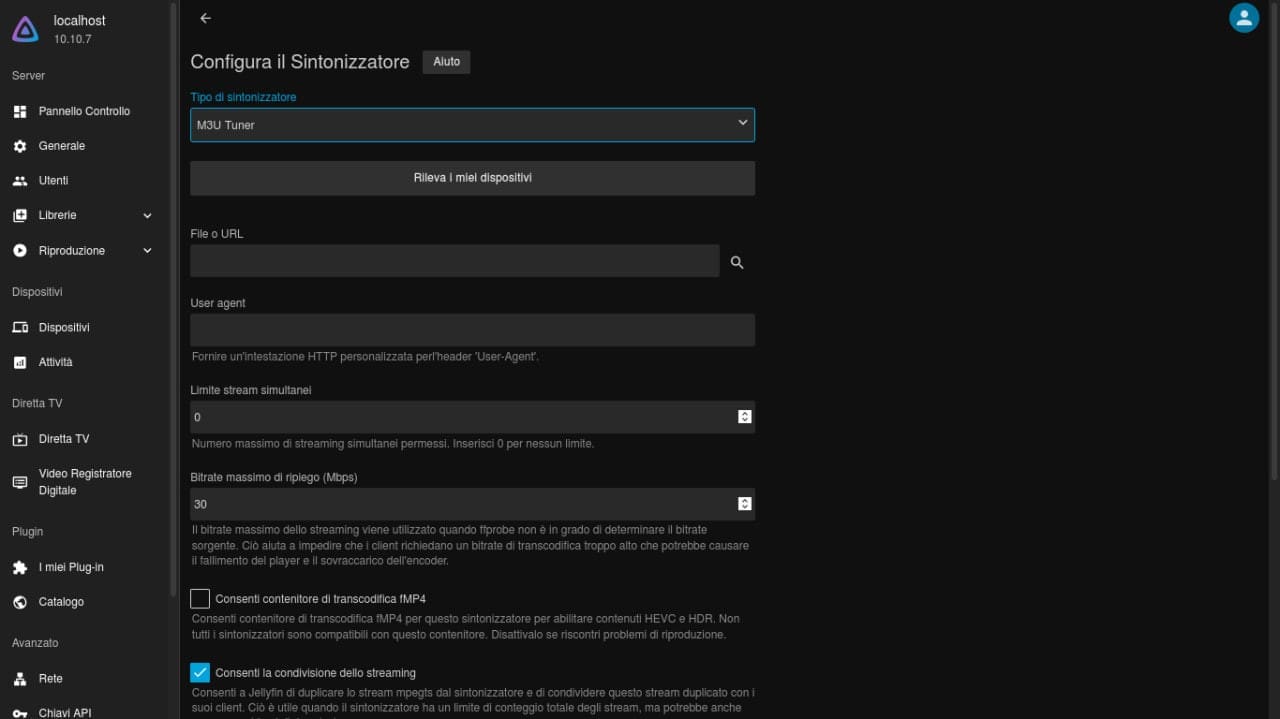
Task: Open the Tipo di sintonizzatore dropdown
Action: 472,125
